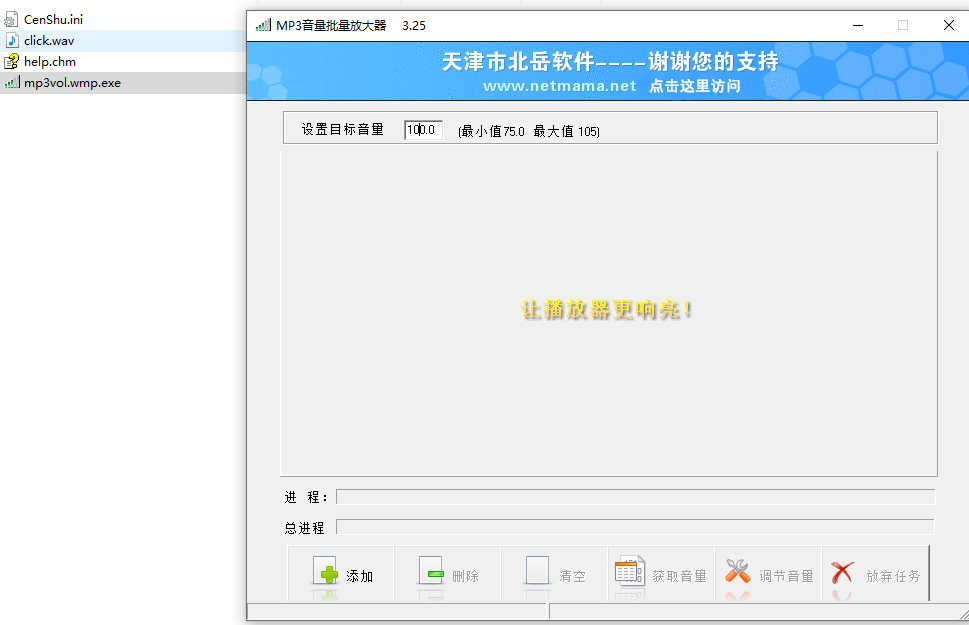Select the click.wav file name
969x625 pixels.
click(x=49, y=41)
